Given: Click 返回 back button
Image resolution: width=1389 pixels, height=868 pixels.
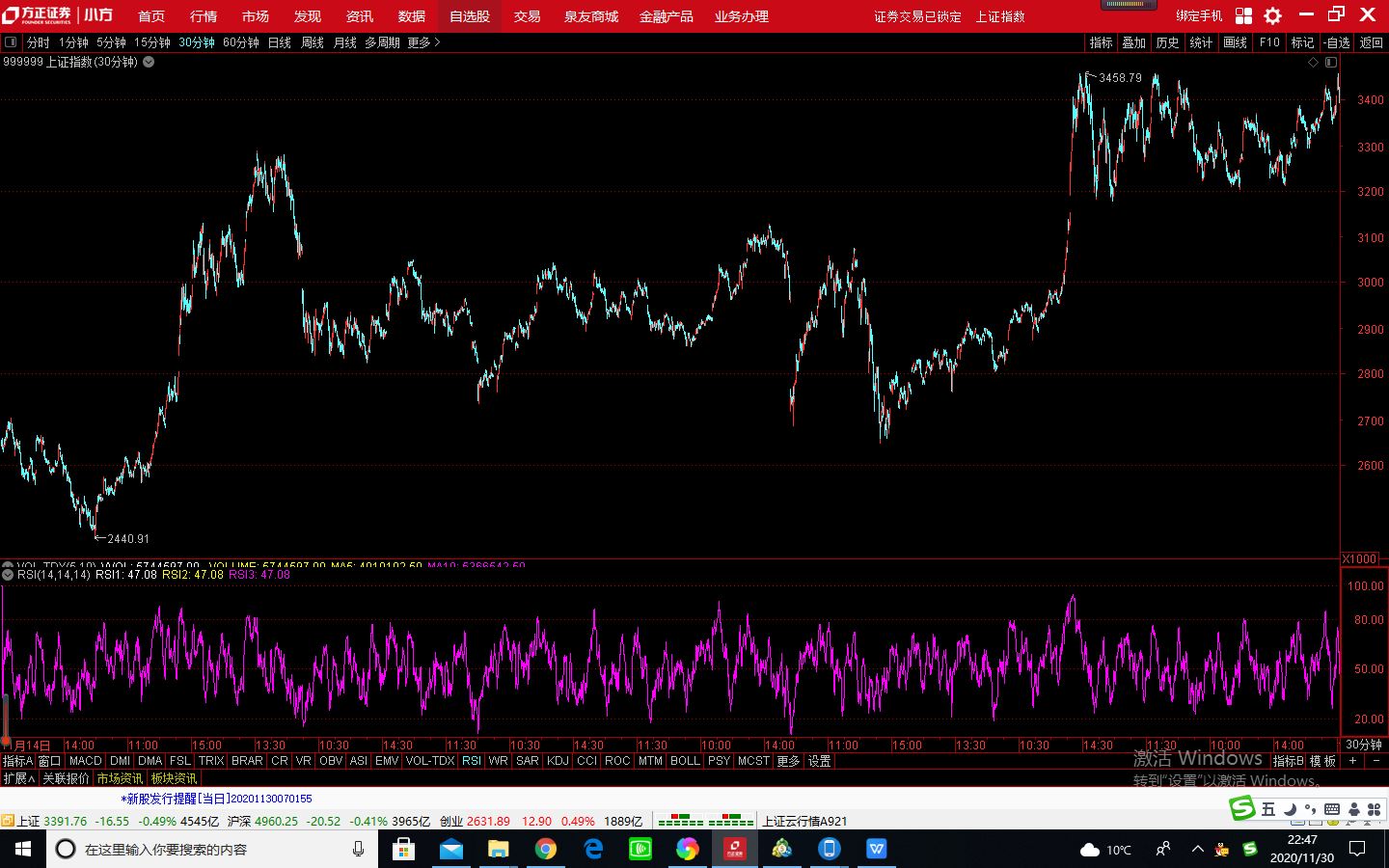Looking at the screenshot, I should point(1371,42).
